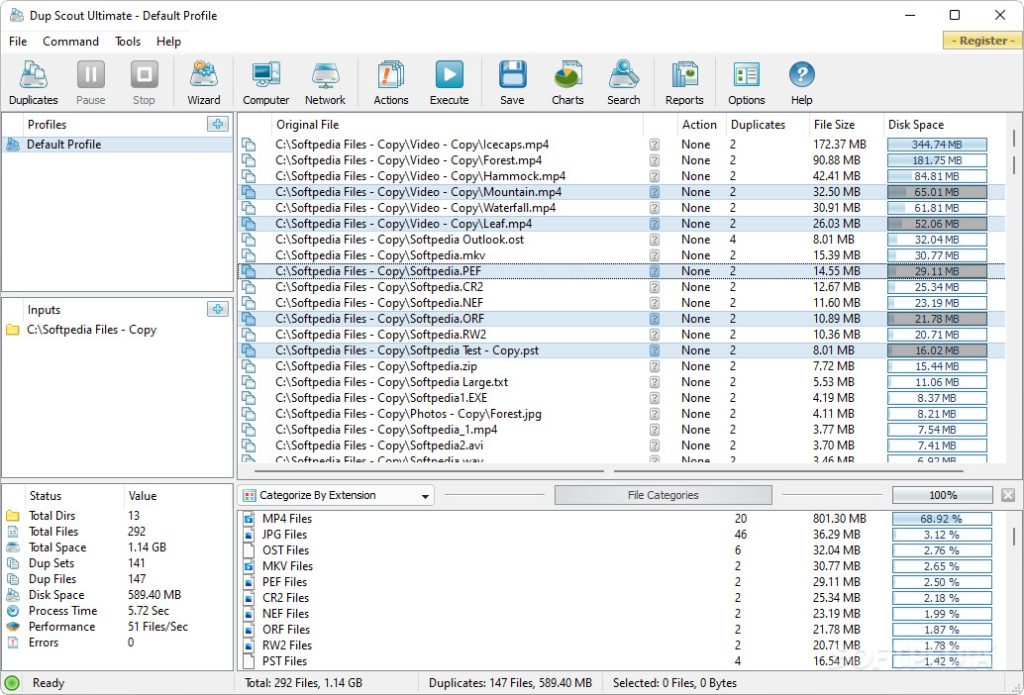Toggle the action box for Softpedia.PEF row
This screenshot has width=1024, height=695.
[655, 271]
